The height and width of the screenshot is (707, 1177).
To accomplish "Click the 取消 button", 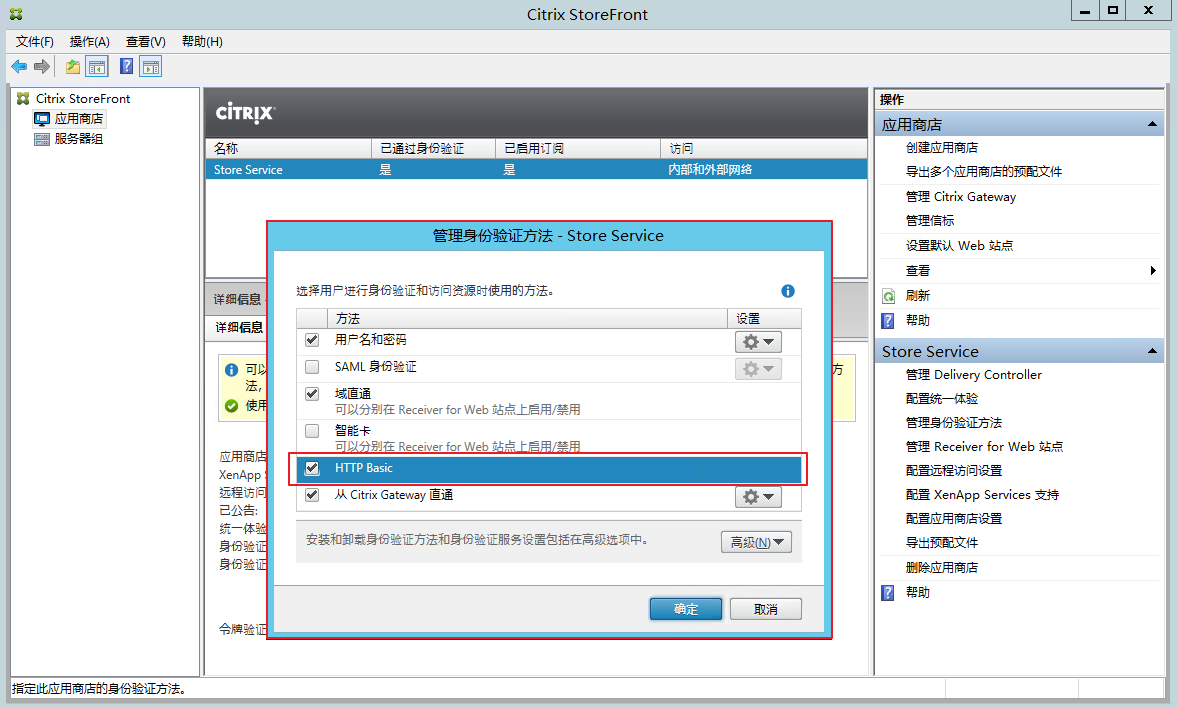I will click(x=765, y=609).
